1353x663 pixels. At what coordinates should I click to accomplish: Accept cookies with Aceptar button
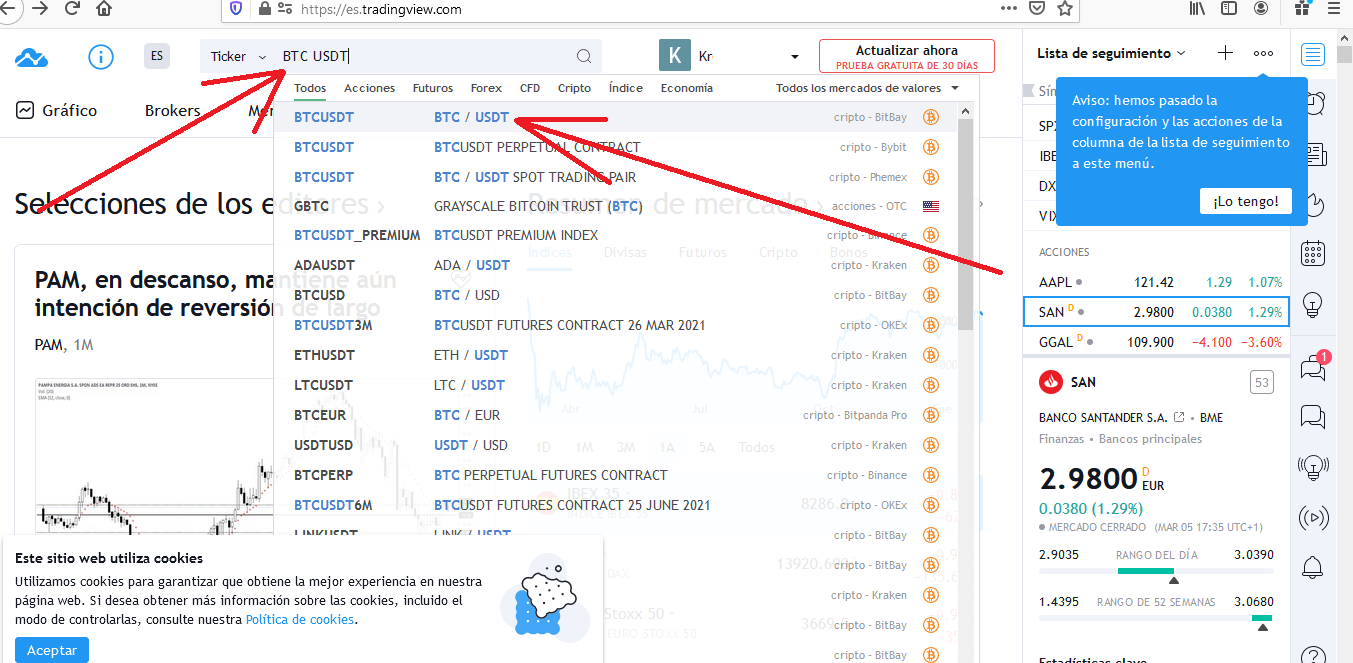coord(52,650)
